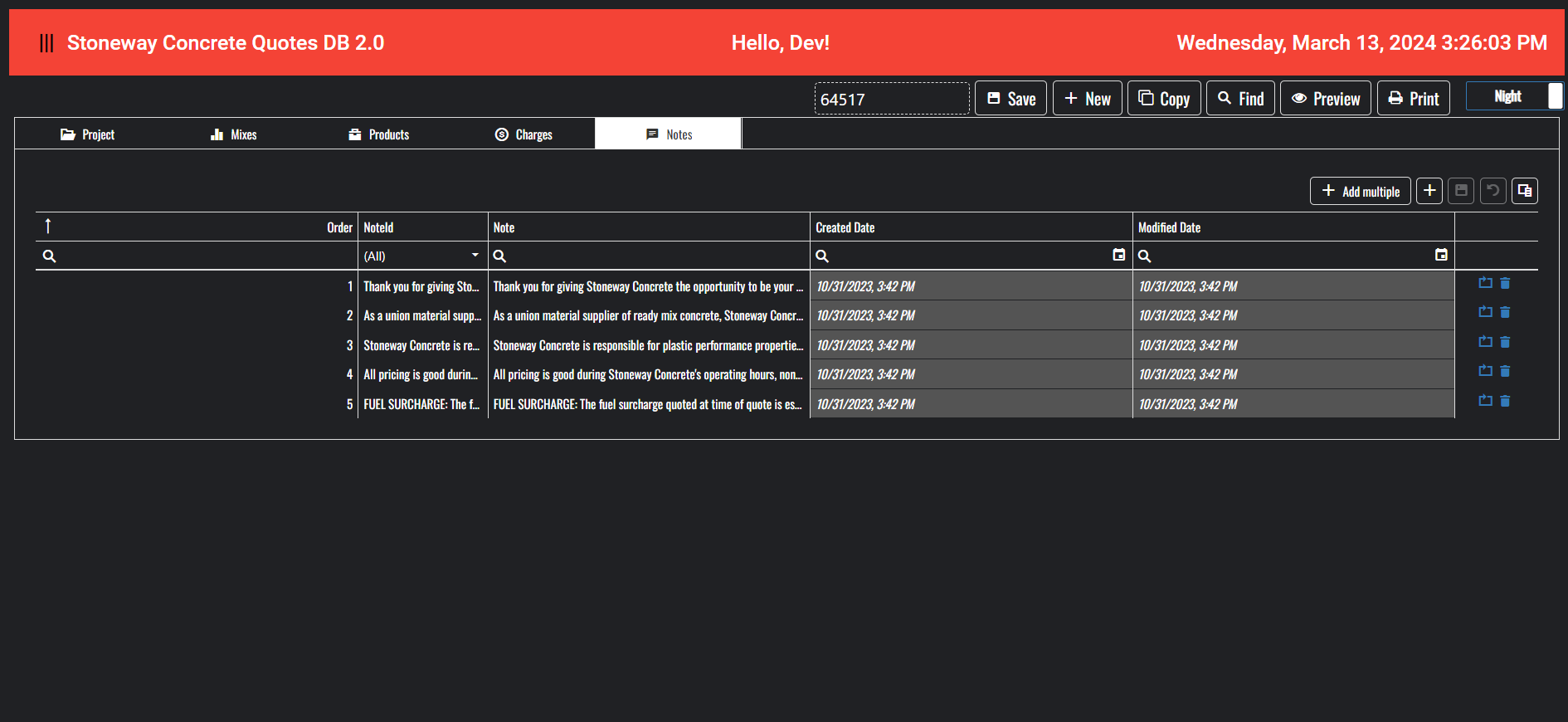Click the boxed-arrow icon in the 'As a union material' row
The height and width of the screenshot is (722, 1568).
click(x=1485, y=312)
